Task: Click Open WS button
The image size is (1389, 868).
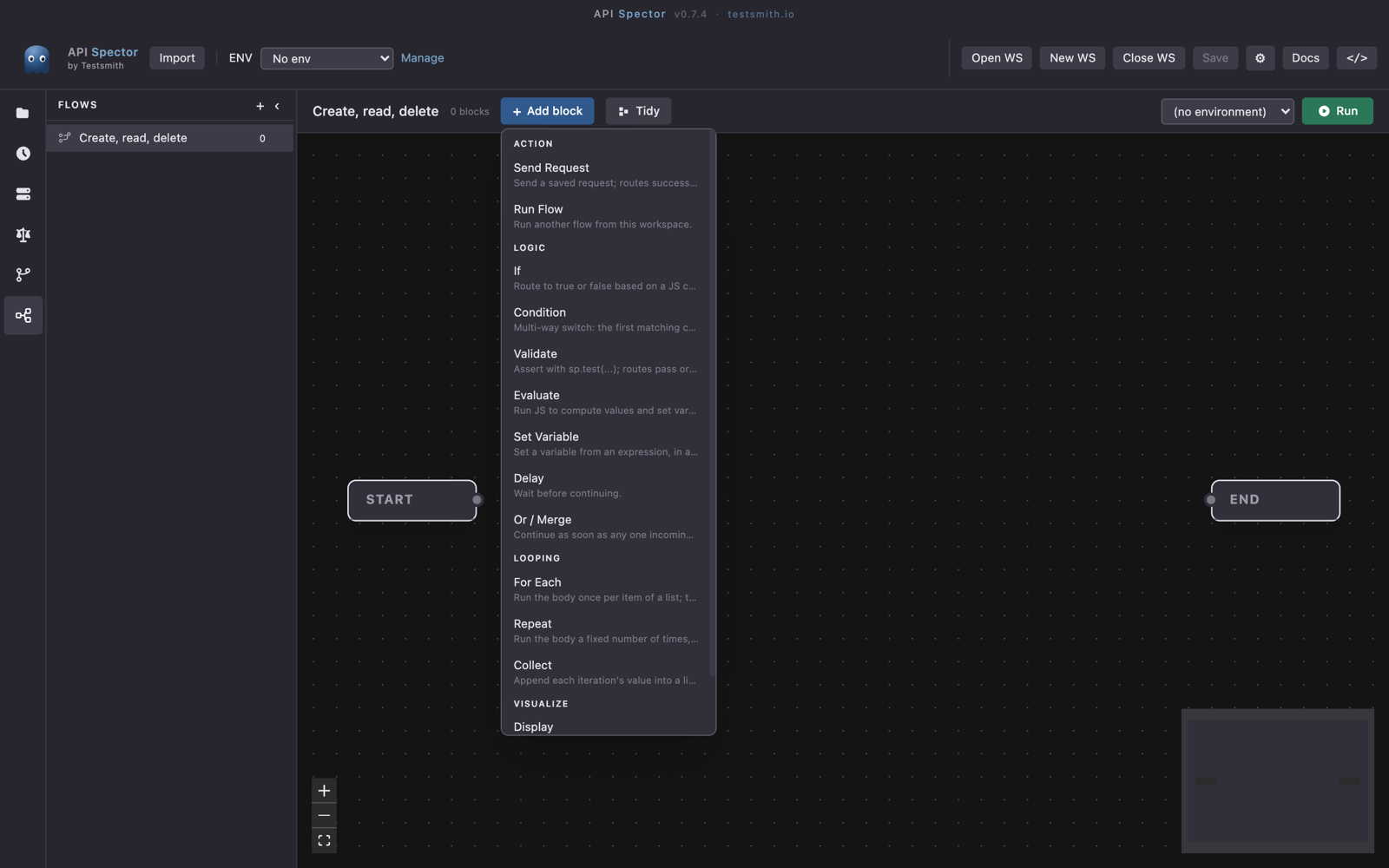Action: pyautogui.click(x=997, y=58)
